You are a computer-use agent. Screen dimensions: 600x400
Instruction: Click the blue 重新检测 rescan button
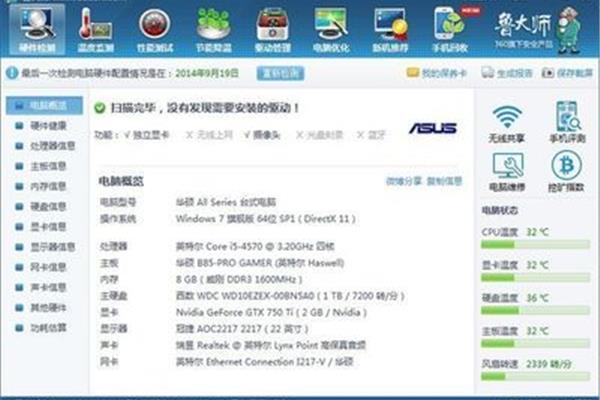(280, 73)
